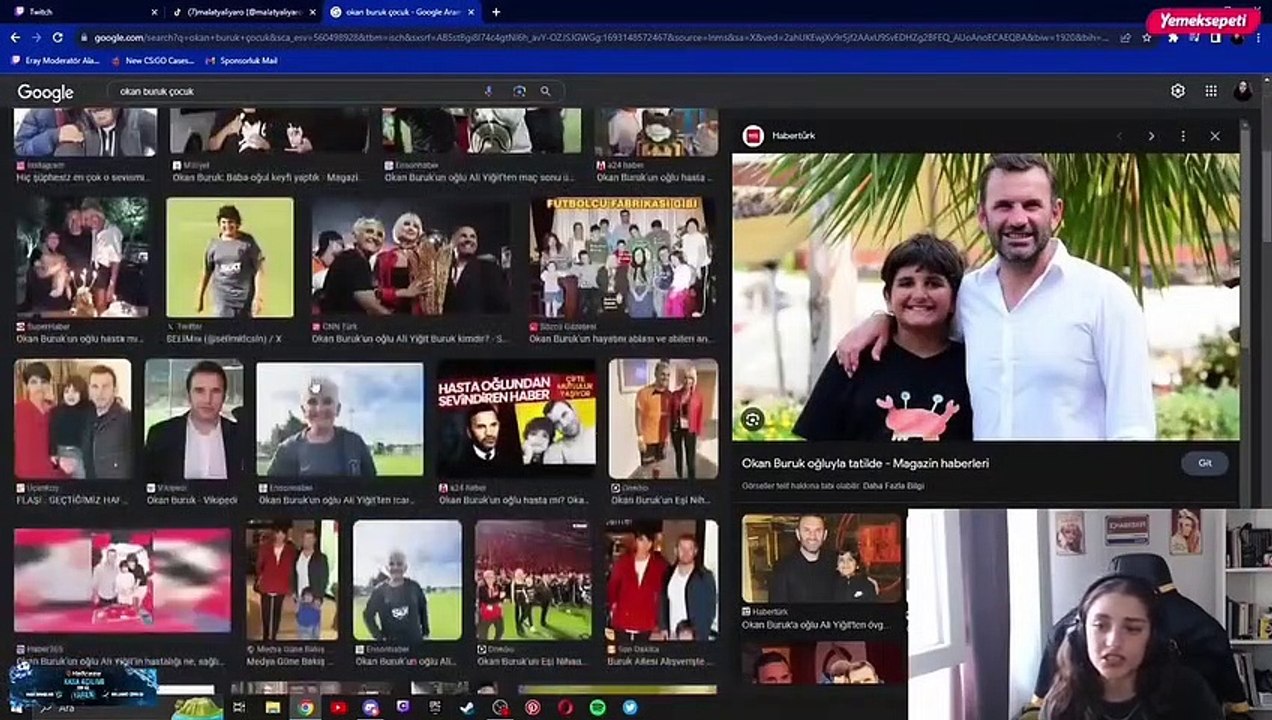Start voice search with microphone icon
The height and width of the screenshot is (720, 1272).
pyautogui.click(x=489, y=91)
